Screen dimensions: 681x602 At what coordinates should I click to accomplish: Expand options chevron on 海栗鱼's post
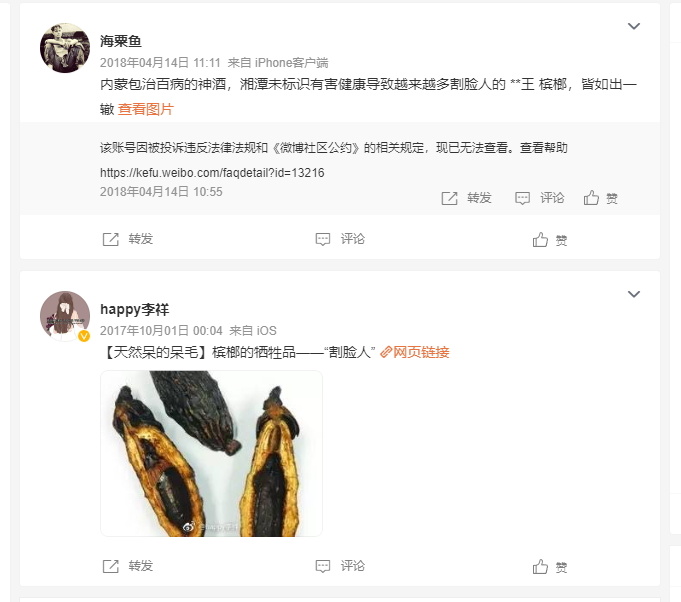pyautogui.click(x=634, y=26)
